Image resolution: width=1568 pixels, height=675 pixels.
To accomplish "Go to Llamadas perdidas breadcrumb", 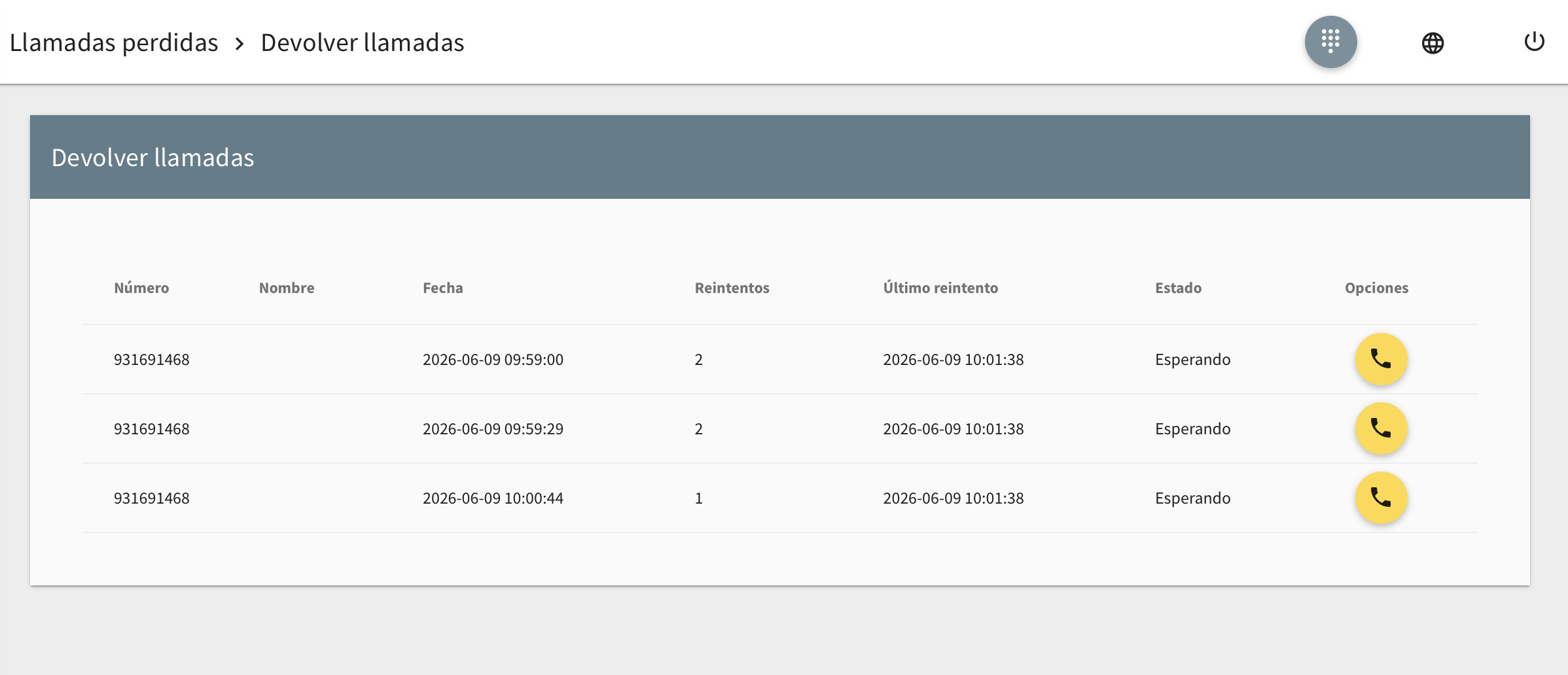I will pyautogui.click(x=114, y=43).
